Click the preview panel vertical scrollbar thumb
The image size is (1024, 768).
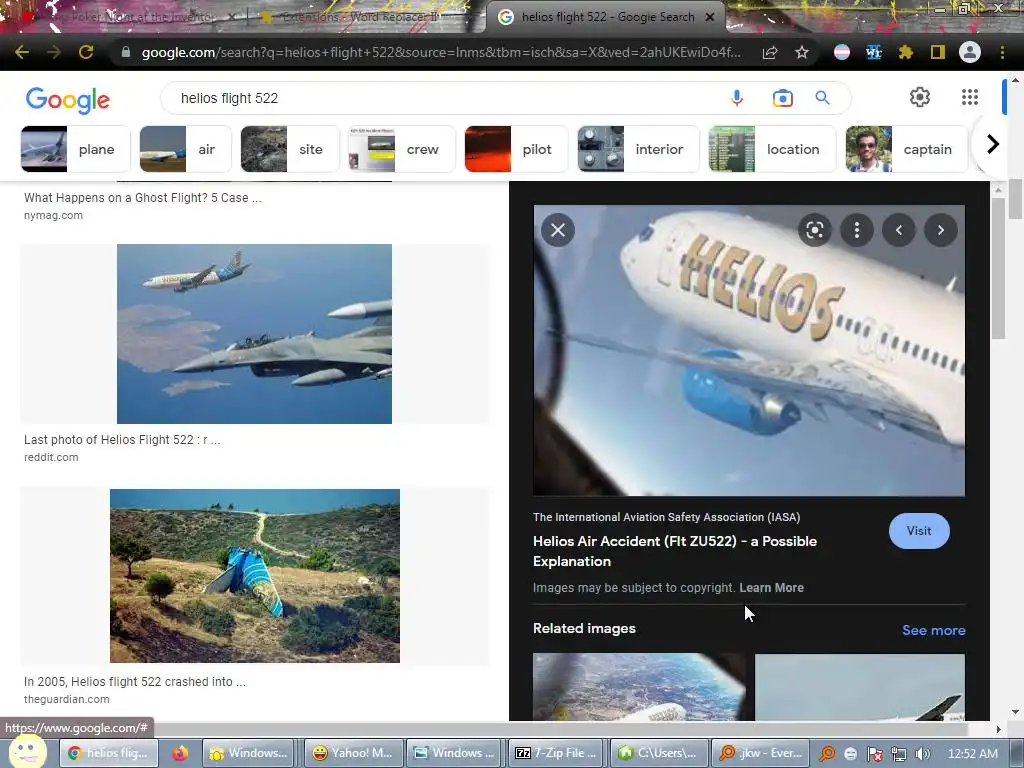click(998, 268)
